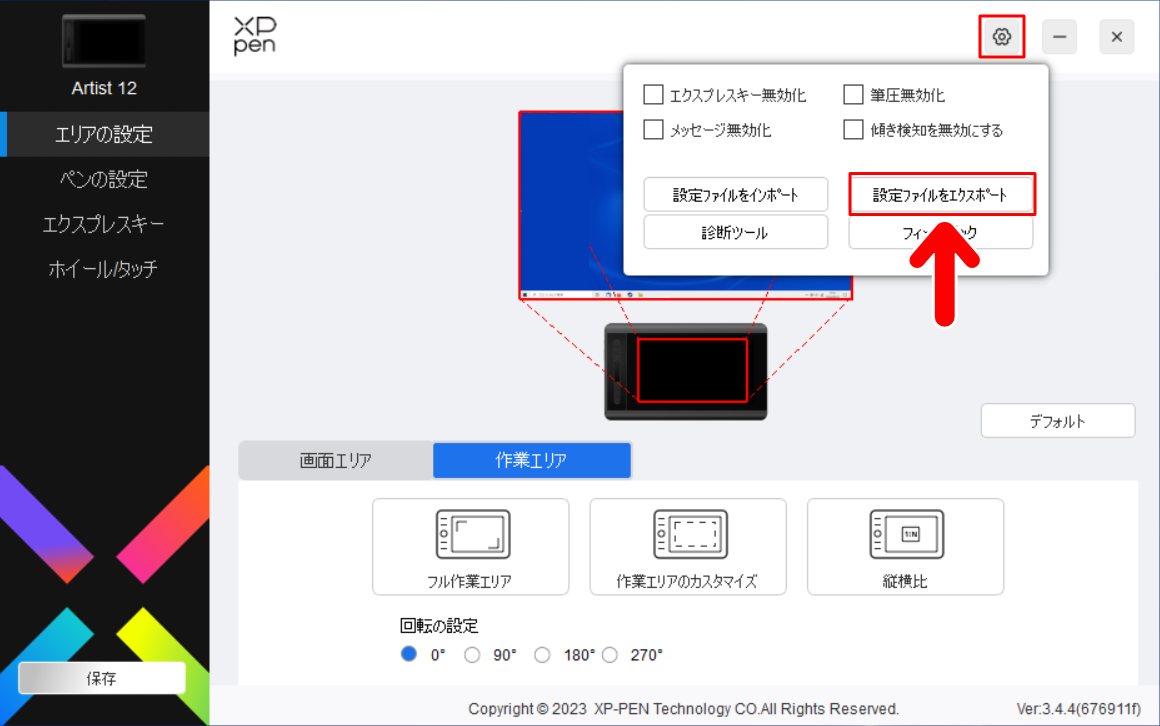Image resolution: width=1160 pixels, height=726 pixels.
Task: Enable 筆圧無効化 checkbox
Action: click(854, 95)
